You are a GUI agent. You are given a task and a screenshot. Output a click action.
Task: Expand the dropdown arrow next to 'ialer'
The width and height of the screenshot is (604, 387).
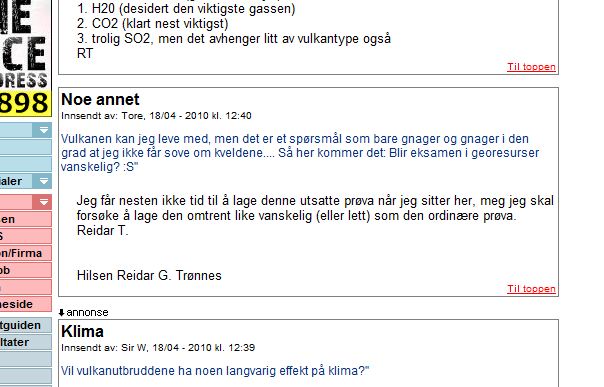(x=44, y=181)
